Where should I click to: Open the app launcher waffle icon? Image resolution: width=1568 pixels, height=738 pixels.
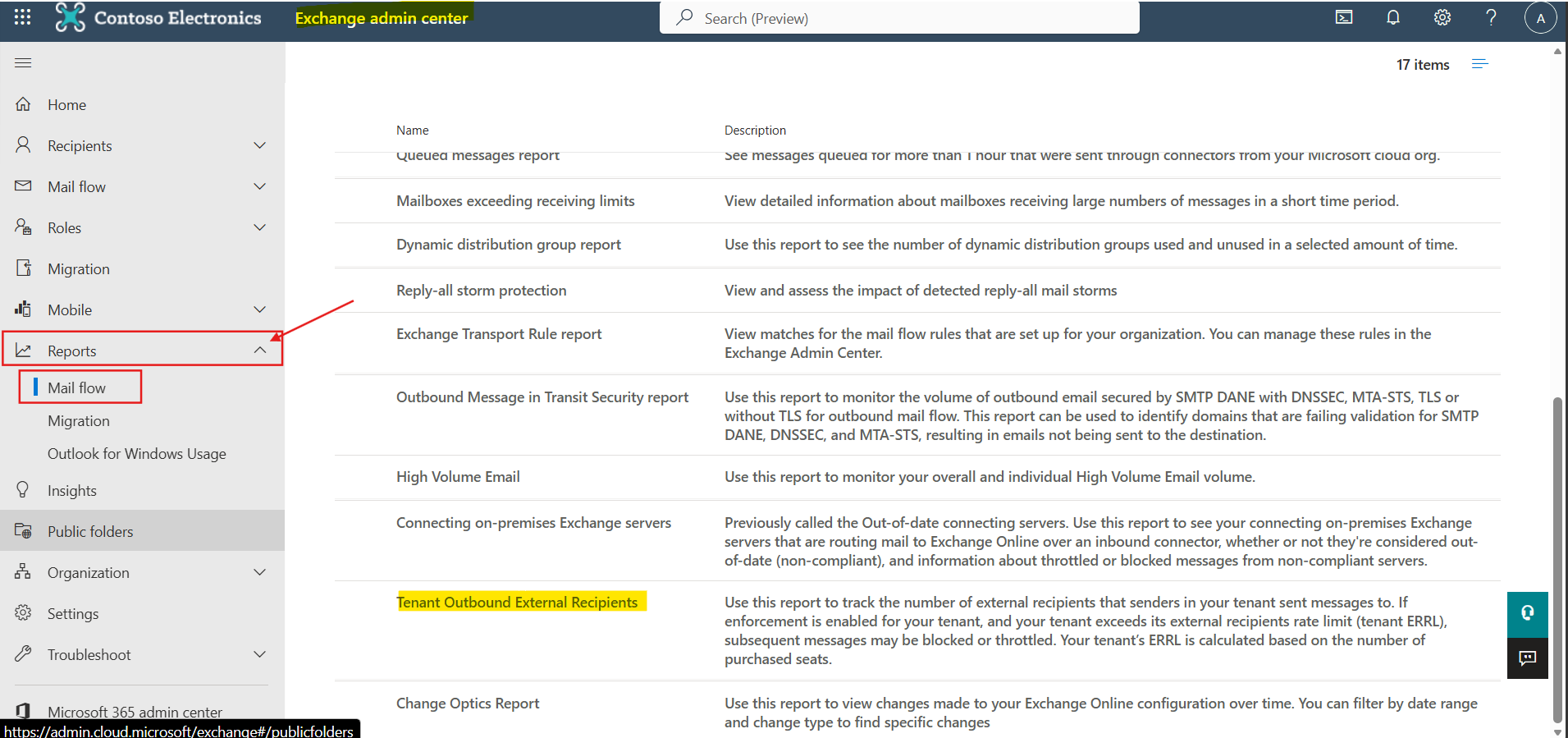23,17
